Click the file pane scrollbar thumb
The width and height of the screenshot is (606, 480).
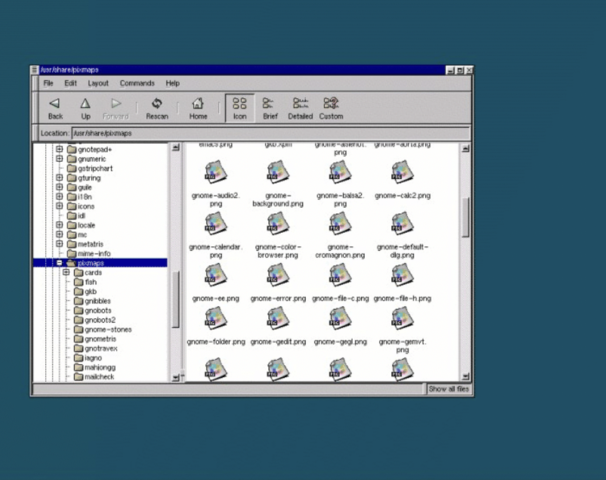(466, 217)
